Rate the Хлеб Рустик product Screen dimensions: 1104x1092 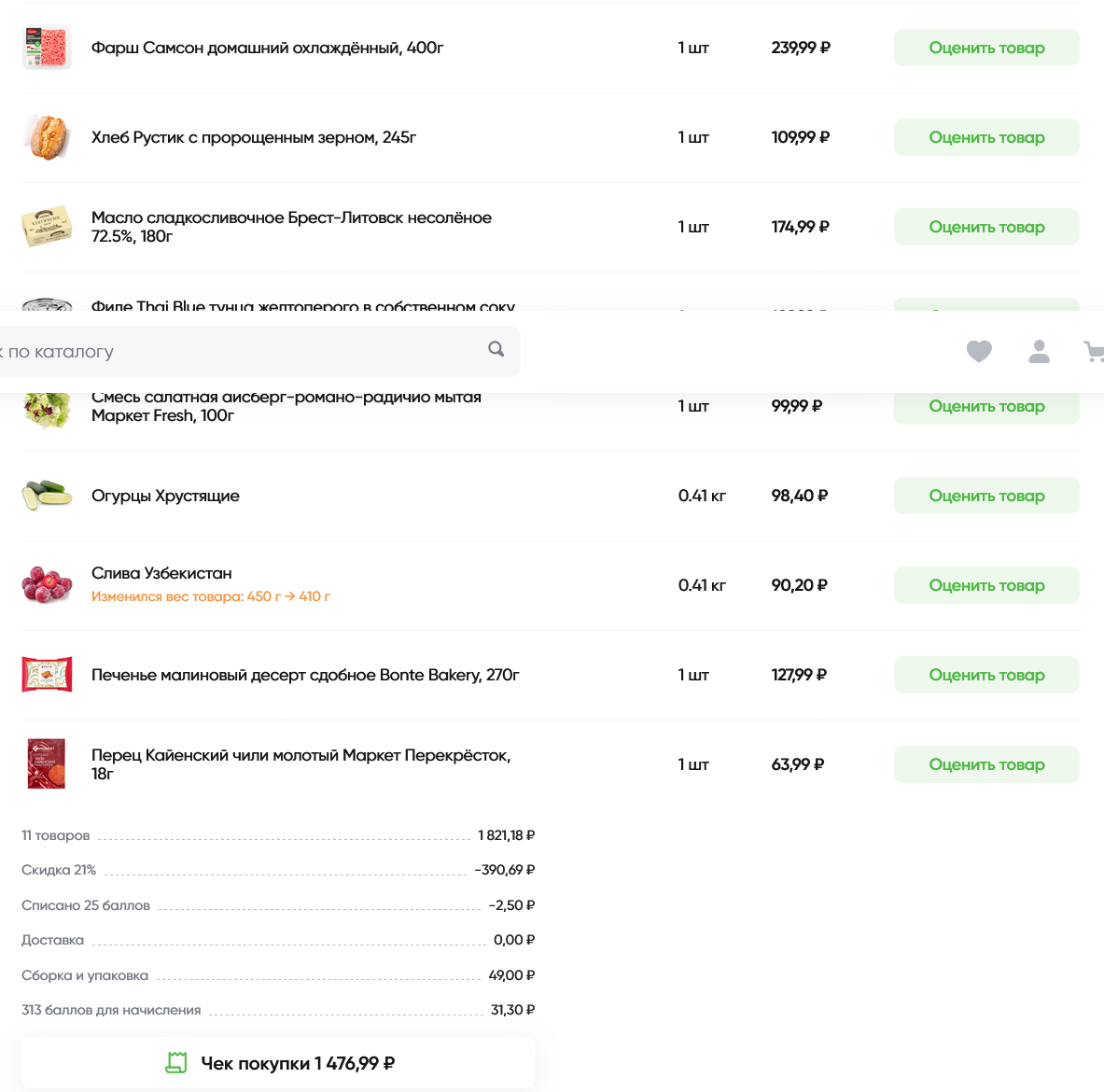tap(986, 137)
